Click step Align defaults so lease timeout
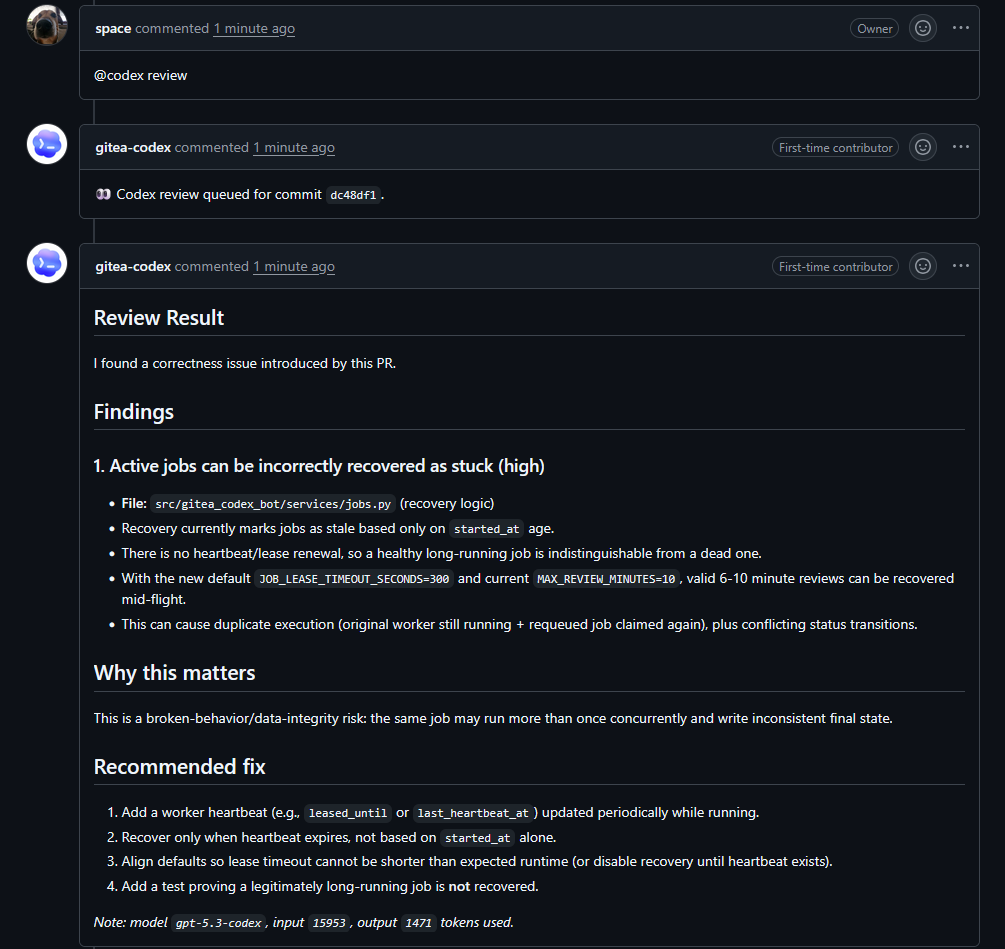1005x949 pixels. pos(477,861)
